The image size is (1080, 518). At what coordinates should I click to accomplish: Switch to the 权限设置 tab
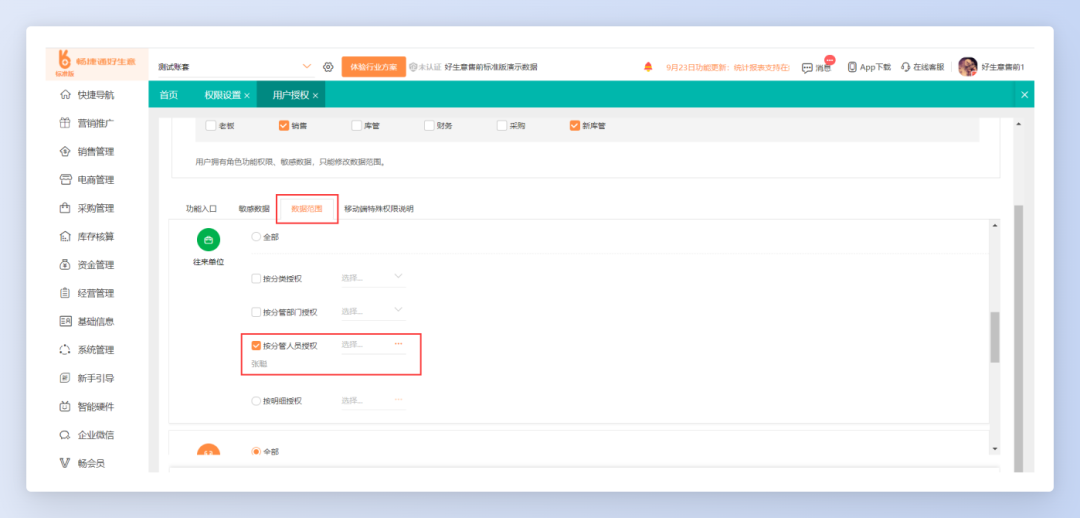[x=222, y=95]
